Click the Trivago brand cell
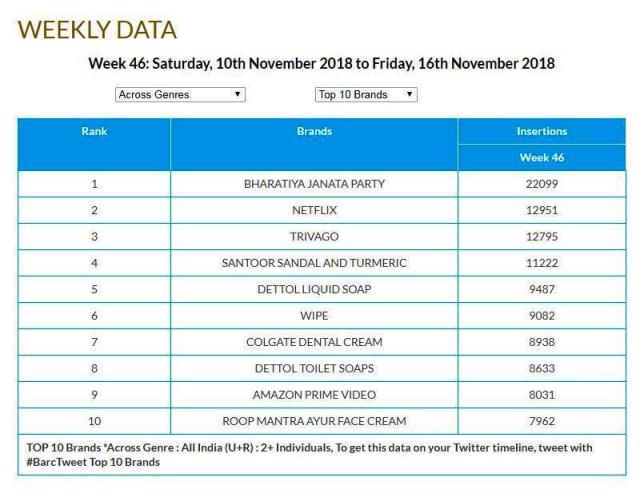Screen dimensions: 640x501 point(314,237)
